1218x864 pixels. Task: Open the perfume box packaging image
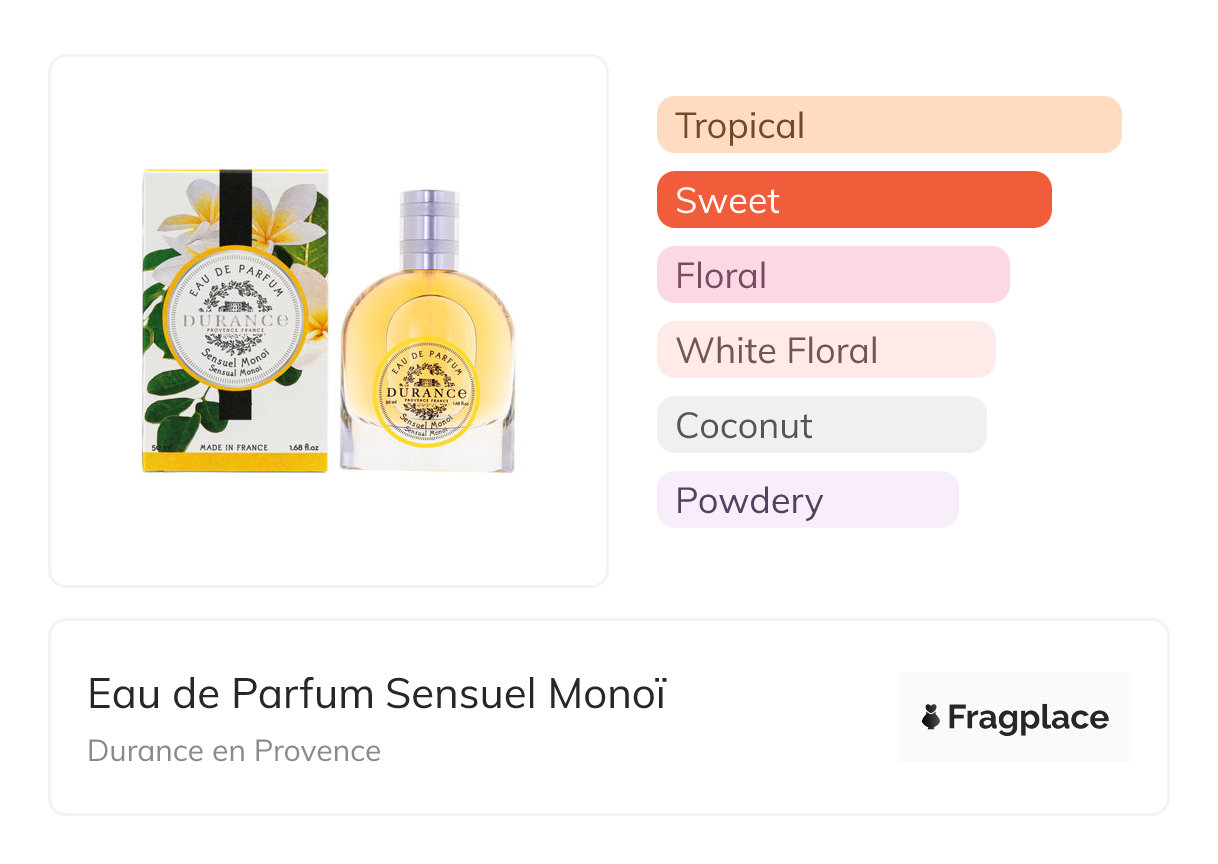tap(235, 320)
